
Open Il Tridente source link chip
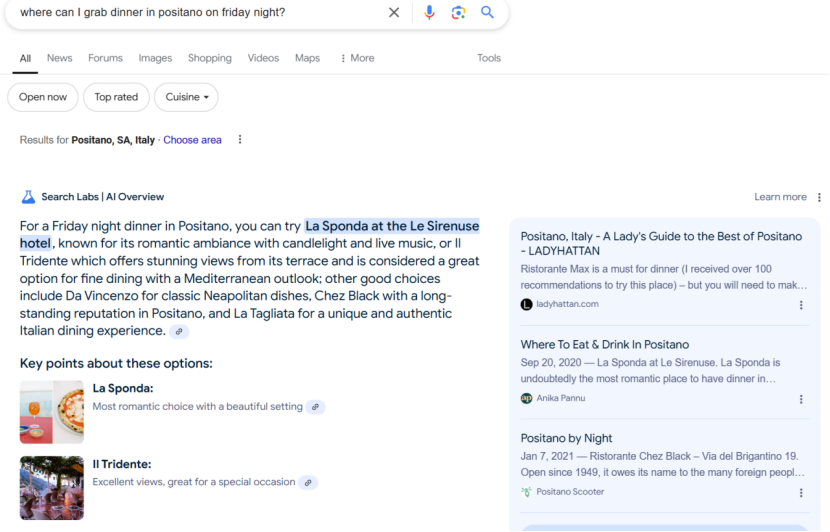tap(308, 482)
